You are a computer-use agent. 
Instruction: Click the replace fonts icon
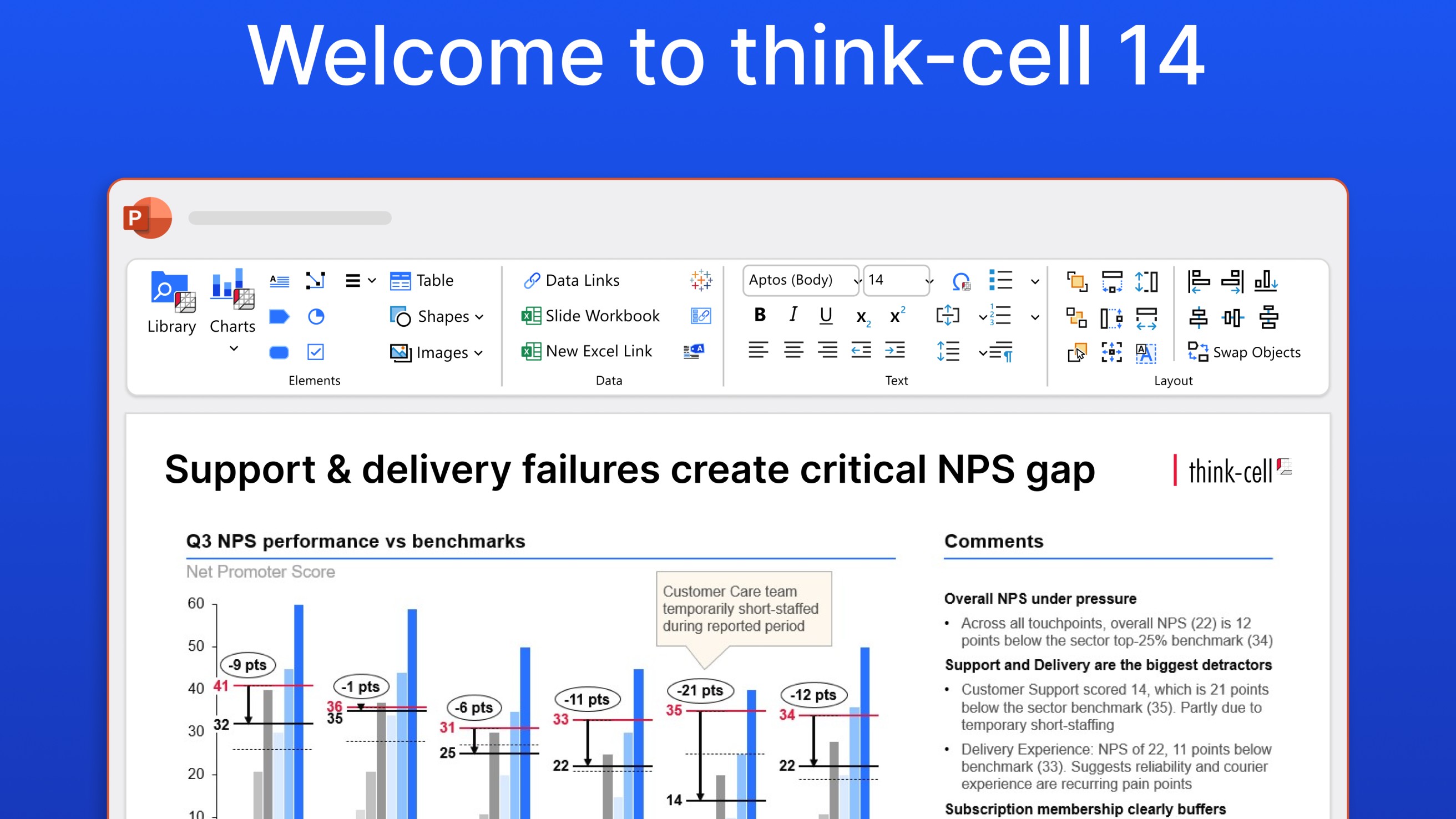(962, 281)
